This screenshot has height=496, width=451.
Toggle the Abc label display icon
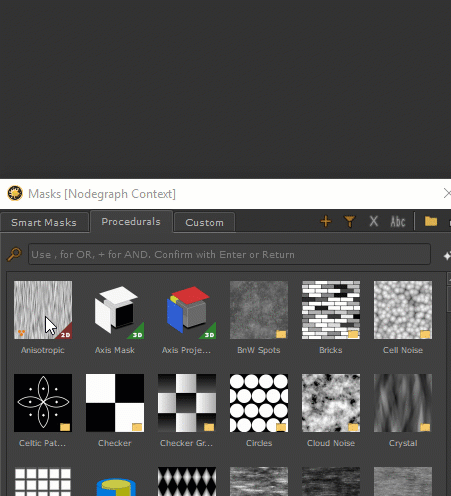(398, 222)
